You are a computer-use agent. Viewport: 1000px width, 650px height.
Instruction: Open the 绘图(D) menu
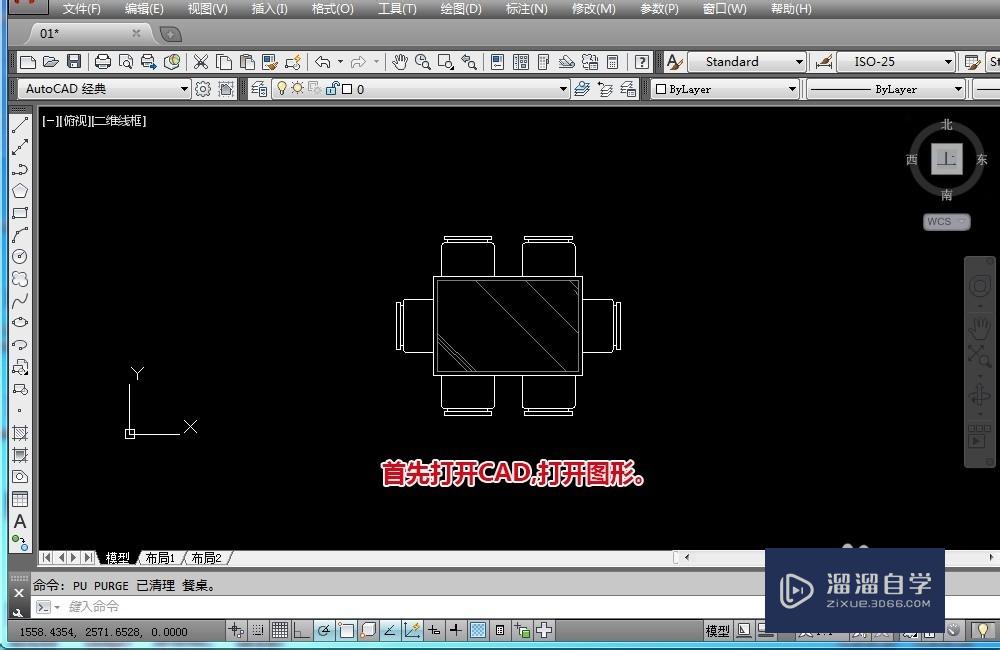(461, 9)
